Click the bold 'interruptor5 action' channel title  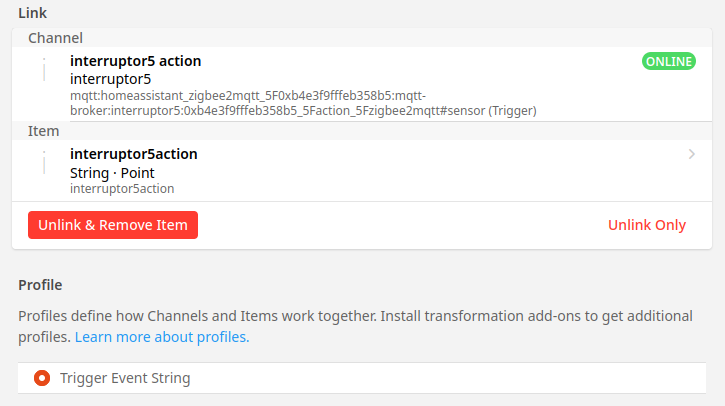tap(135, 61)
